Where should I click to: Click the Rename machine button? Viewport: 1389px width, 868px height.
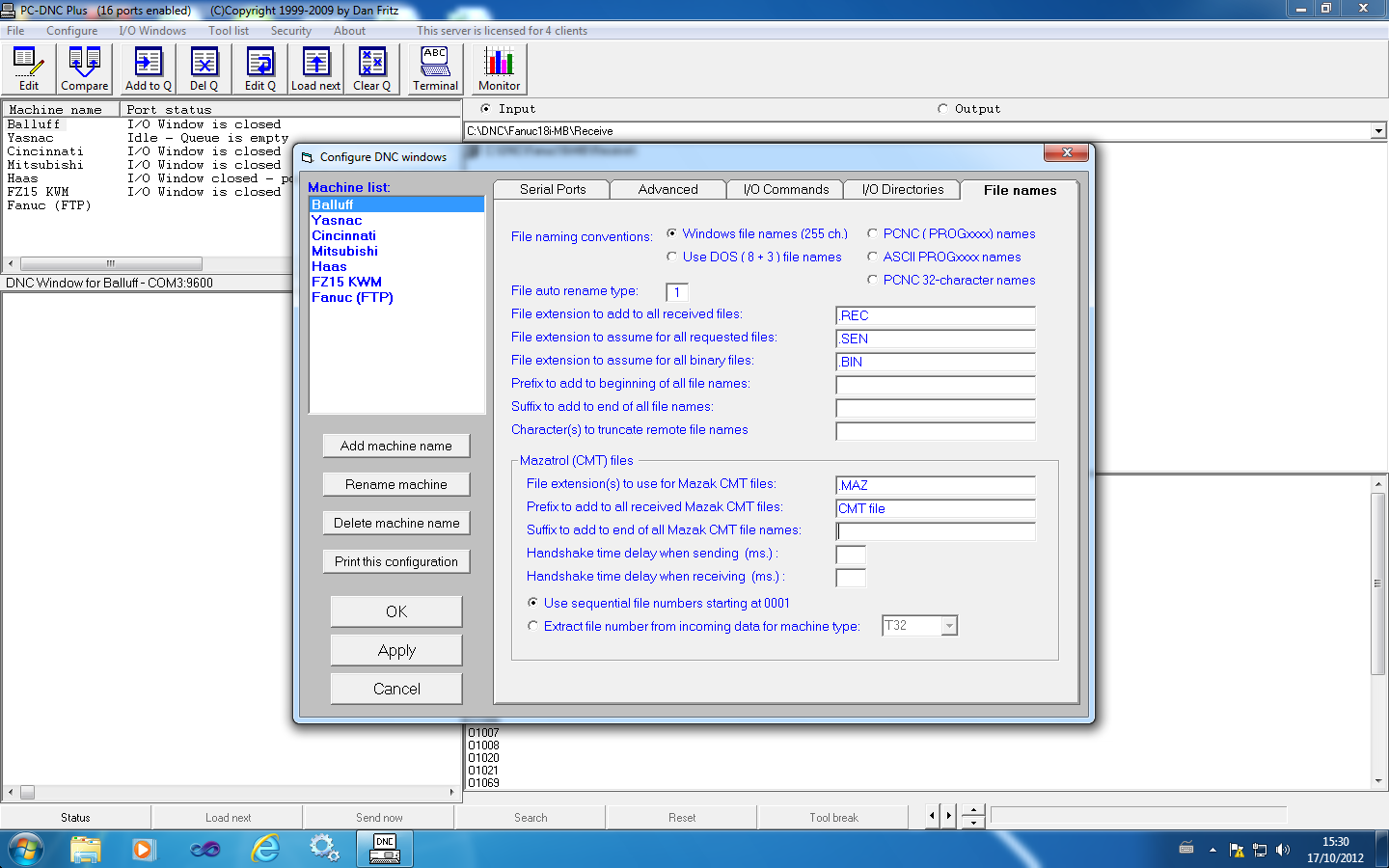tap(396, 484)
